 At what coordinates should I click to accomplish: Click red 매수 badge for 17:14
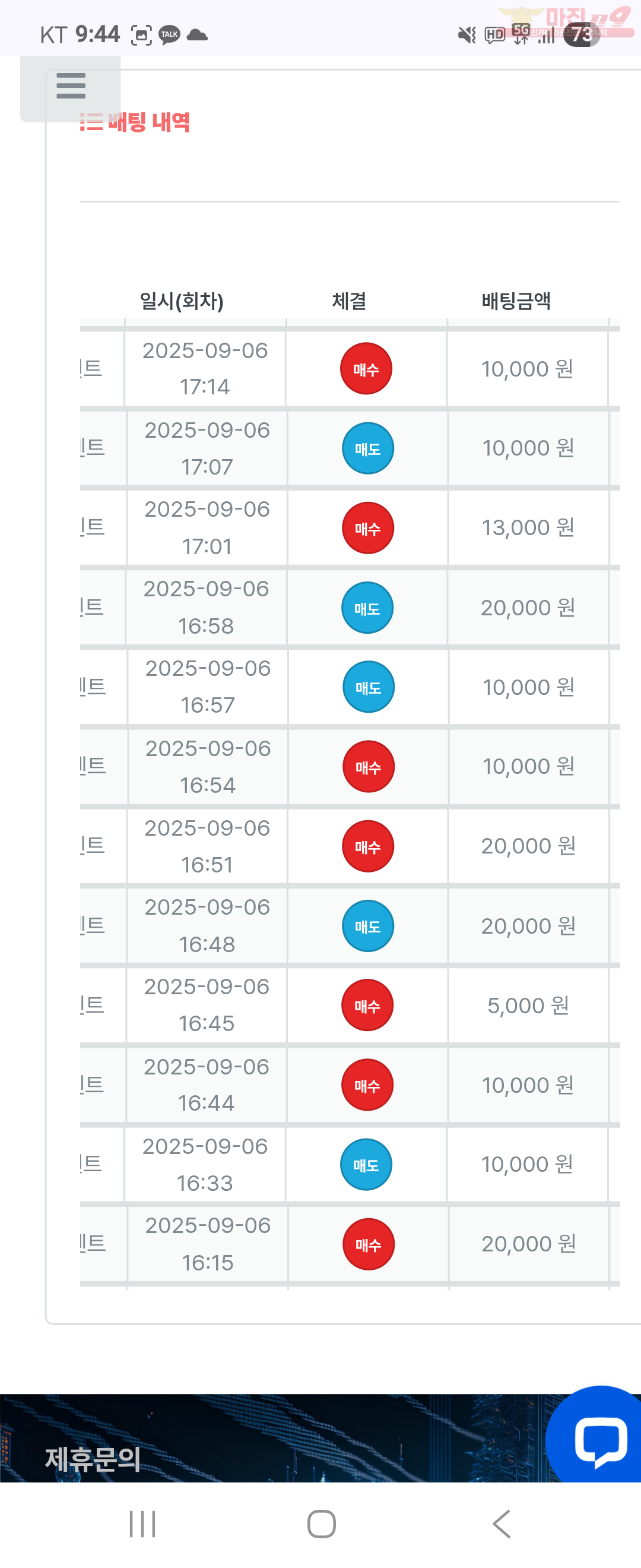366,369
